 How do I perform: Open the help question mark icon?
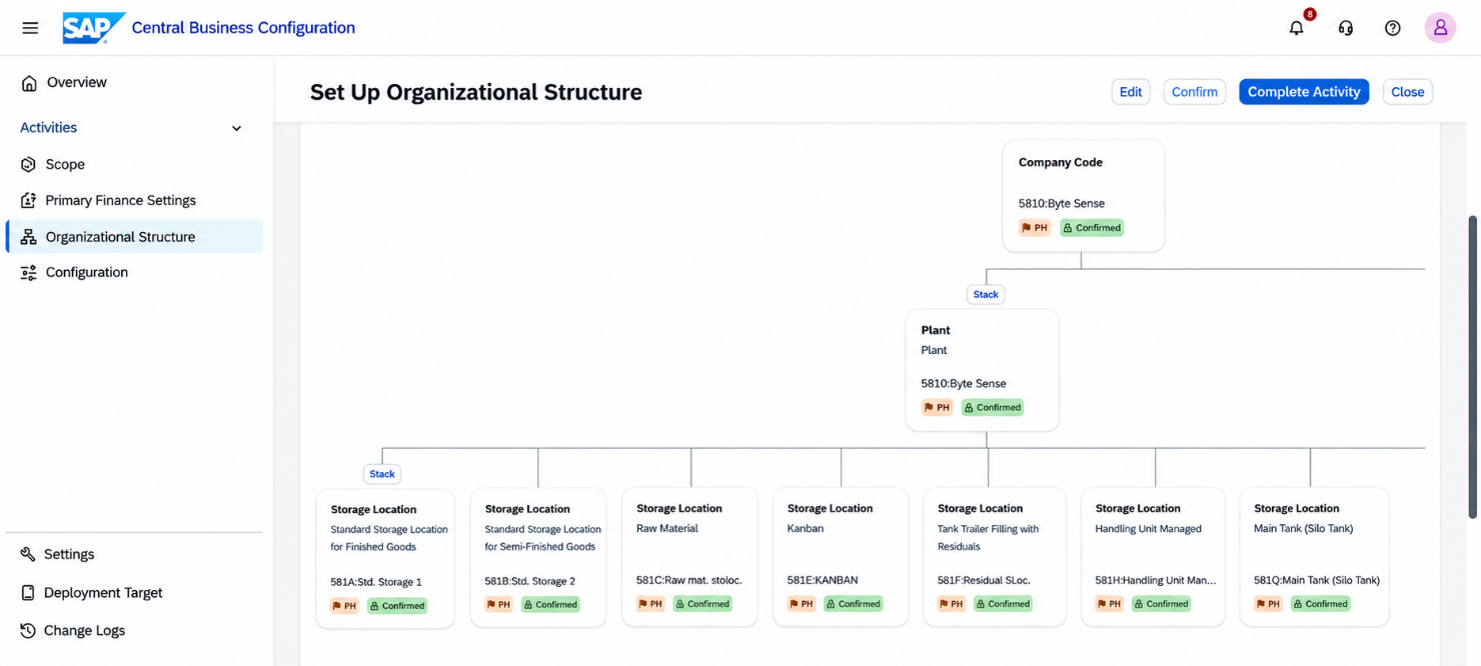tap(1392, 28)
